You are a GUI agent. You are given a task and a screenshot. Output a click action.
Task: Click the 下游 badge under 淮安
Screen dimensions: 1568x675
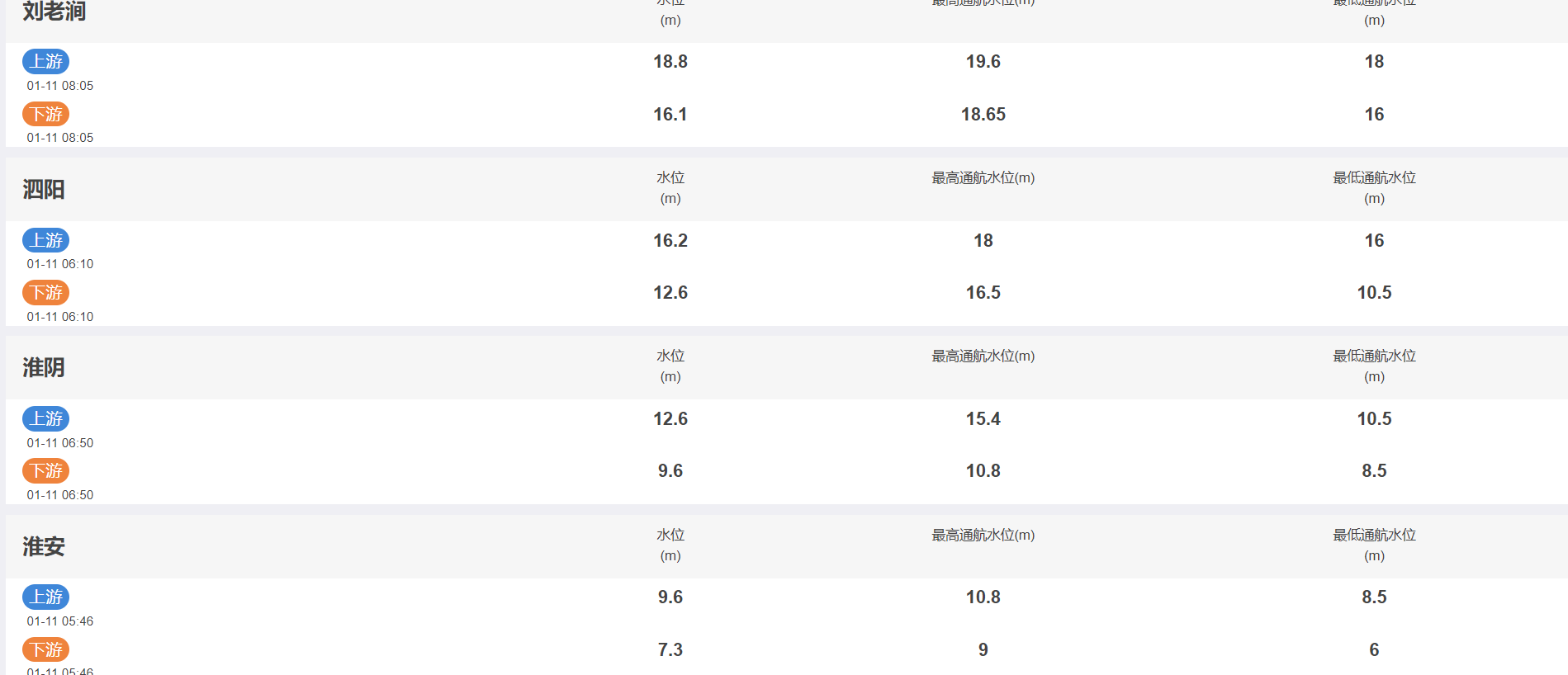[45, 650]
